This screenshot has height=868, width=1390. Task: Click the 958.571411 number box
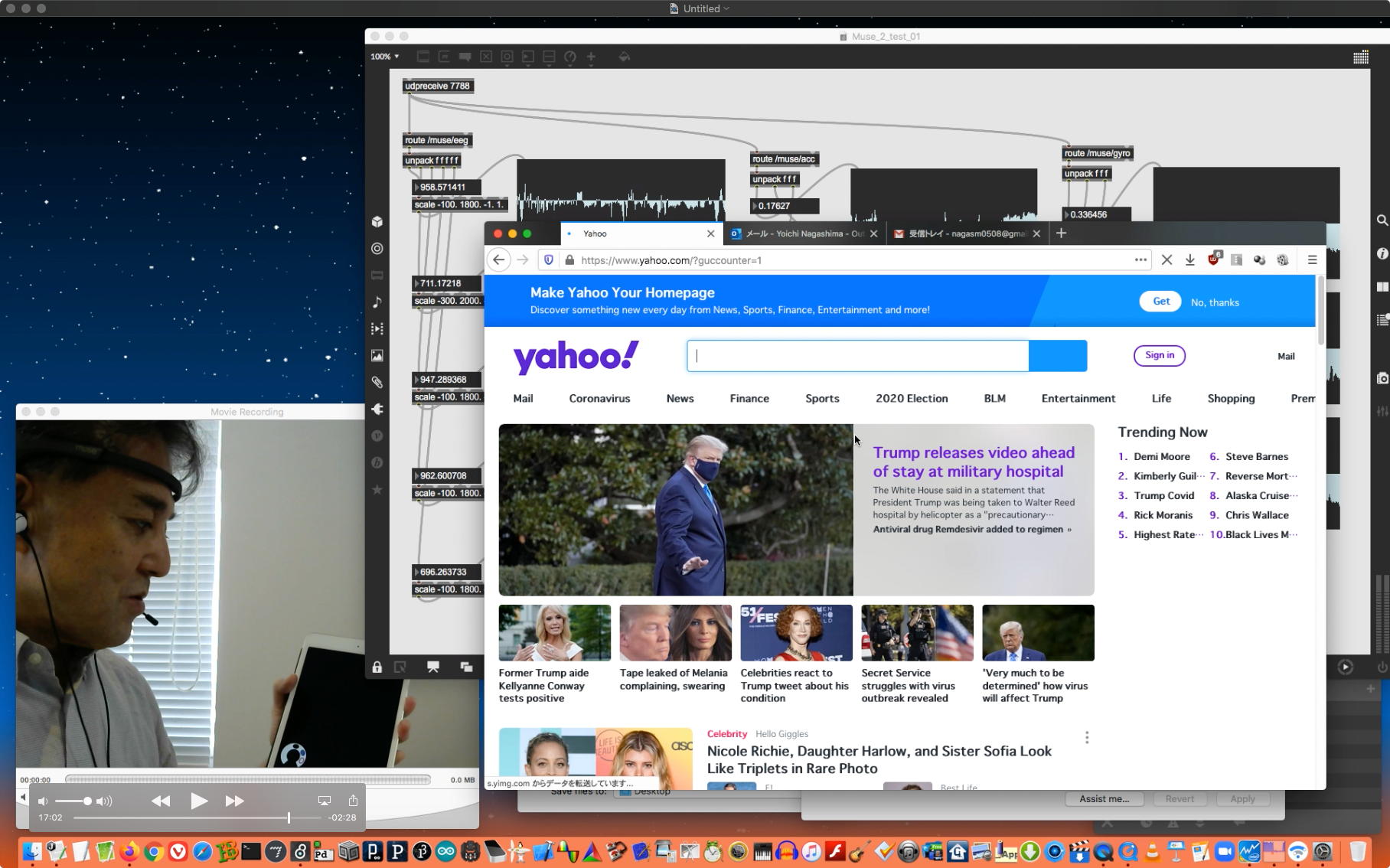[x=447, y=187]
